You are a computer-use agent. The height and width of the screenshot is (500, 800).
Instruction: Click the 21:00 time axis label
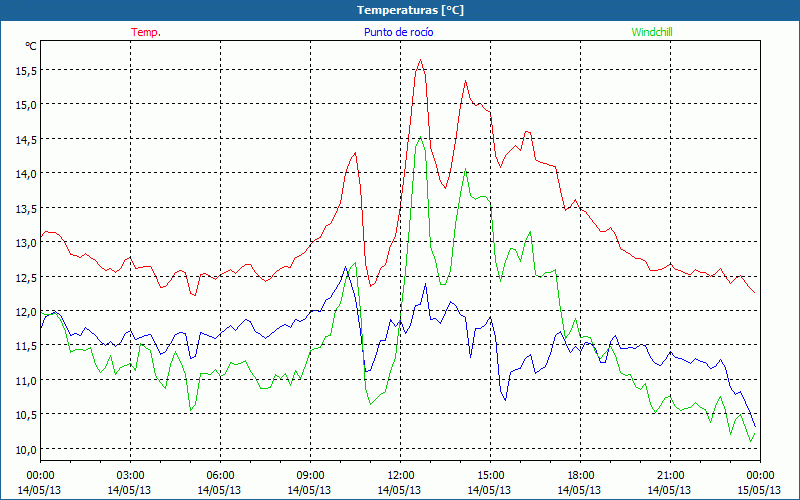point(670,476)
